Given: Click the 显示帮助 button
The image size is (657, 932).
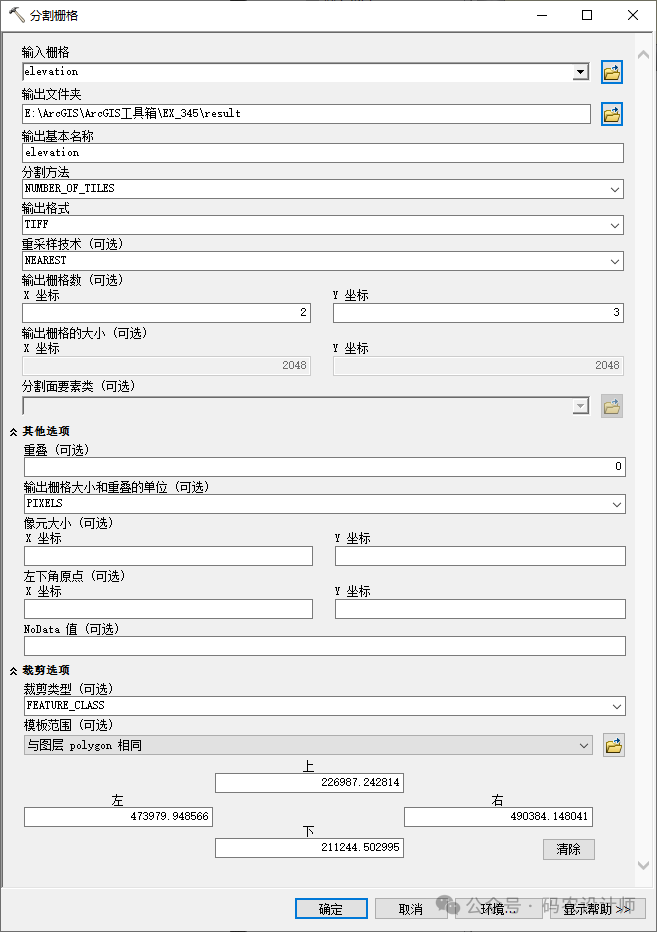Looking at the screenshot, I should point(597,909).
